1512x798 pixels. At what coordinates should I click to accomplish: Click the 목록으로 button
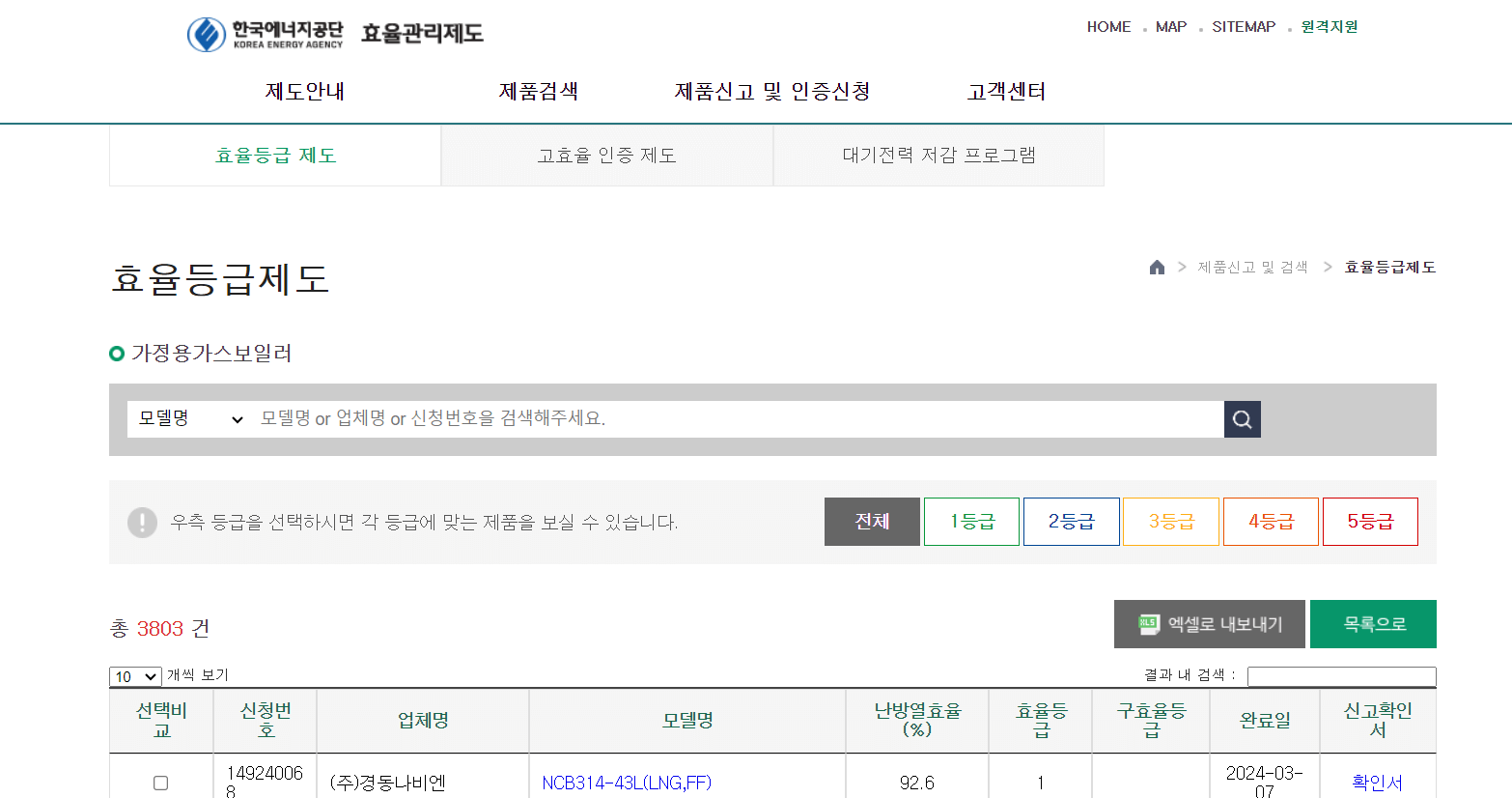[x=1373, y=623]
